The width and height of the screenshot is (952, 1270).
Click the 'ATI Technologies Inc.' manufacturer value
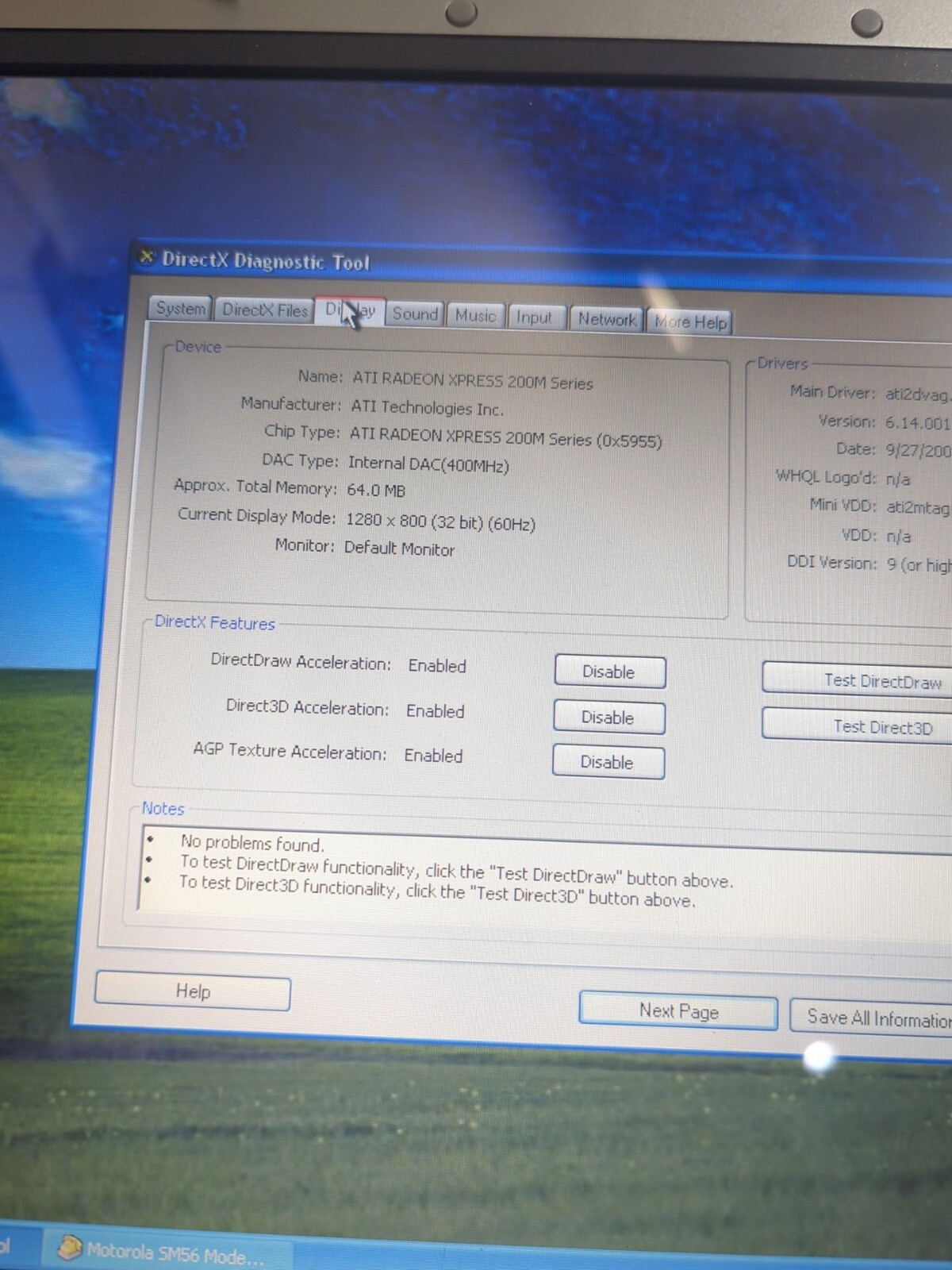point(427,408)
